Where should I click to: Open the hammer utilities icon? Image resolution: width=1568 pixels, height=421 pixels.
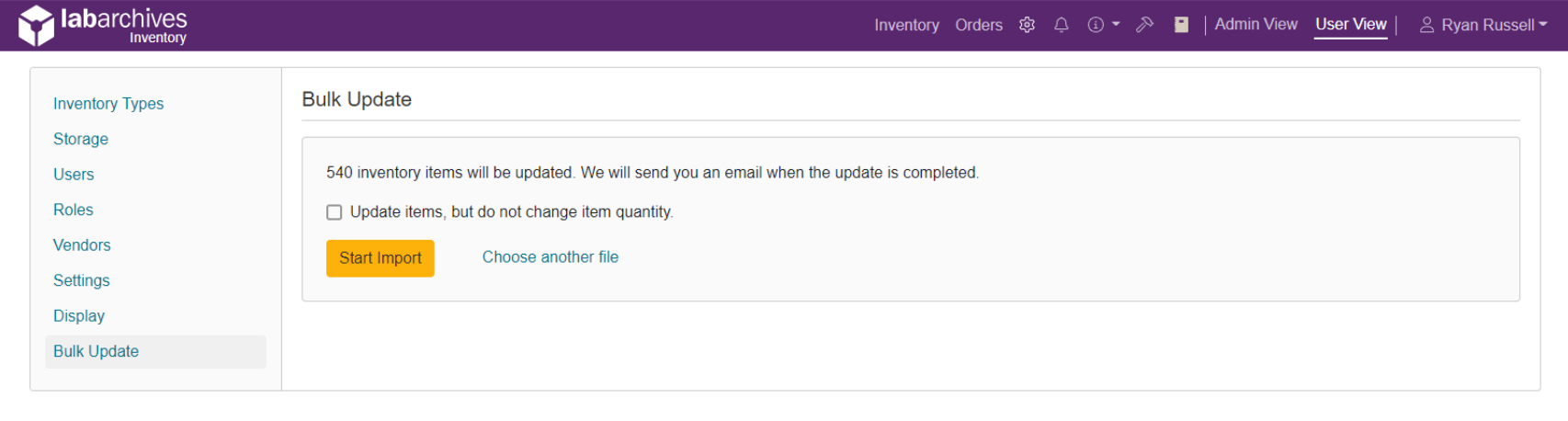pyautogui.click(x=1144, y=25)
